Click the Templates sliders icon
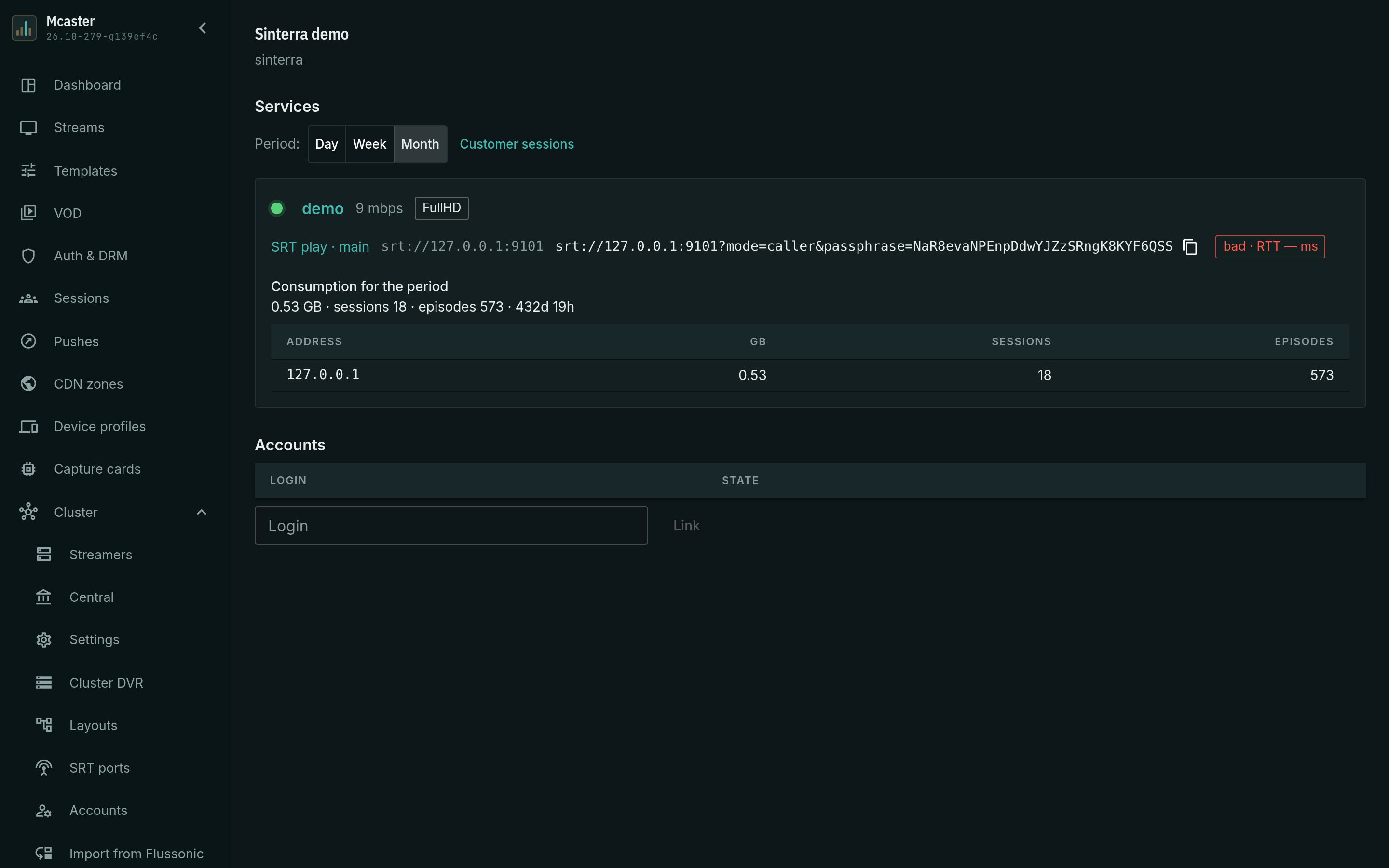 point(28,171)
